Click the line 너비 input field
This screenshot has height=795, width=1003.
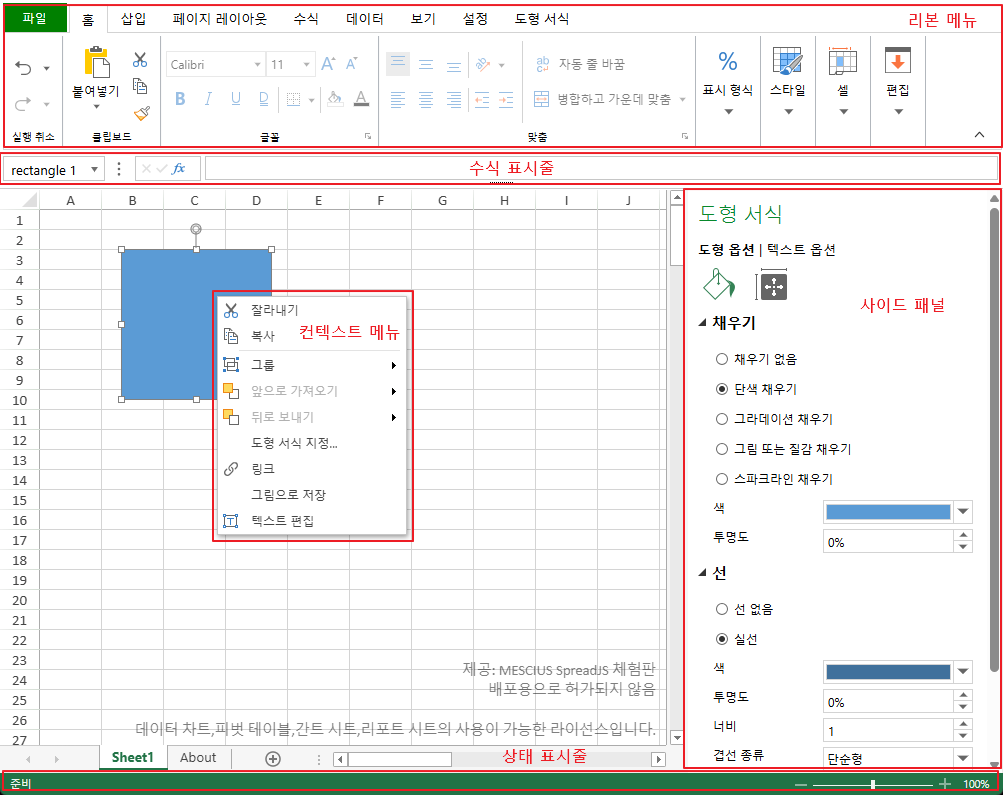tap(888, 730)
